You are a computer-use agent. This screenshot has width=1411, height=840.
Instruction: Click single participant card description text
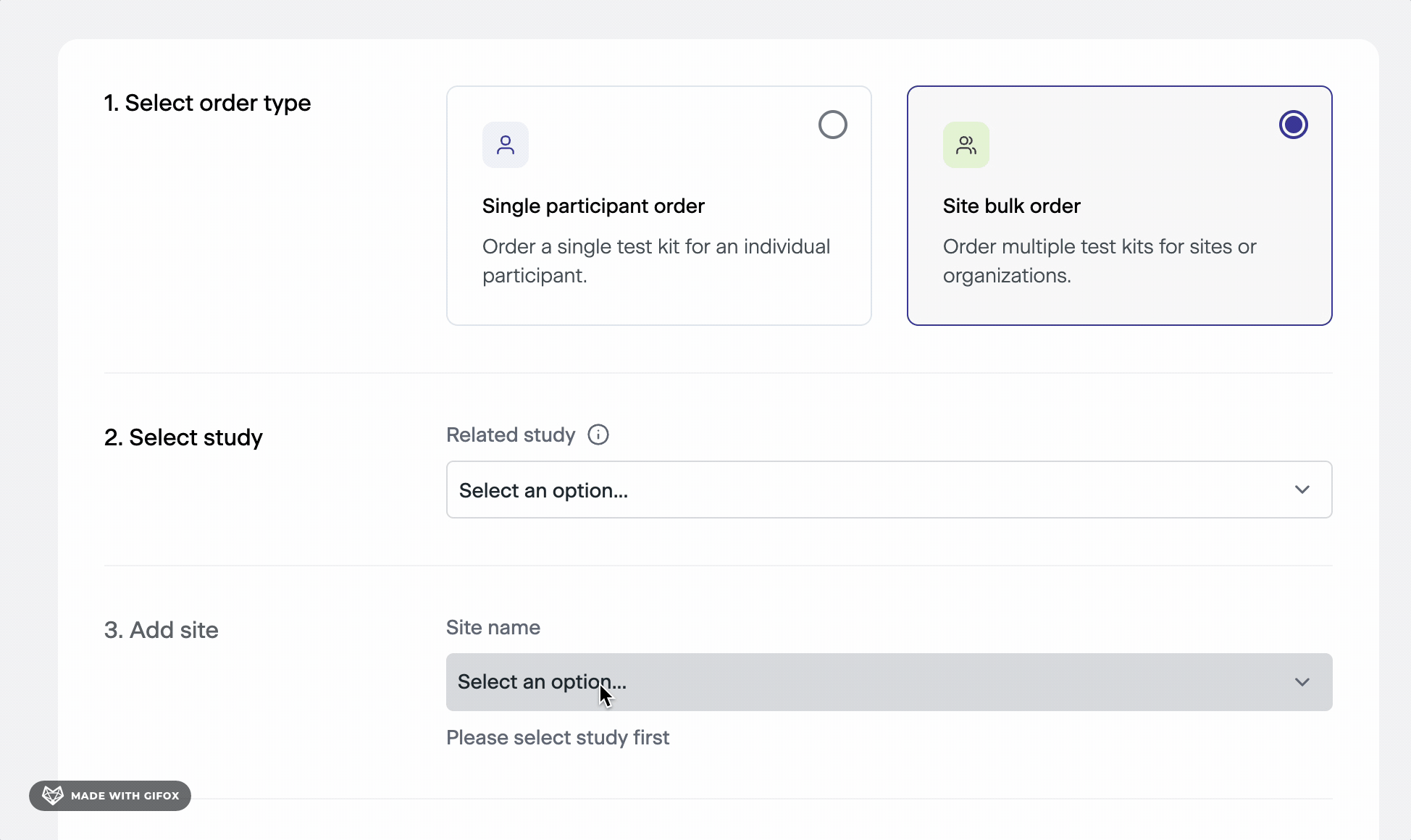(656, 261)
